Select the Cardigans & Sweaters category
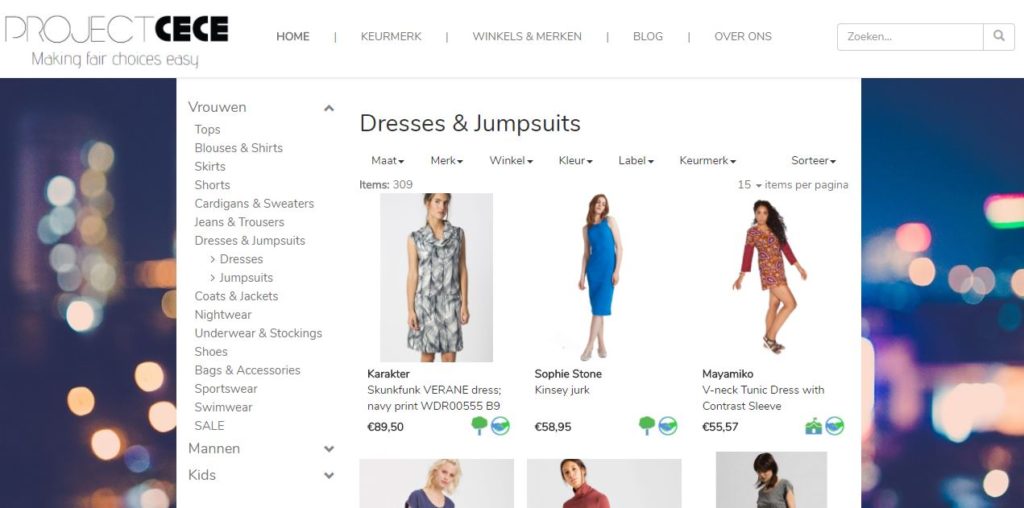The height and width of the screenshot is (508, 1024). tap(254, 204)
